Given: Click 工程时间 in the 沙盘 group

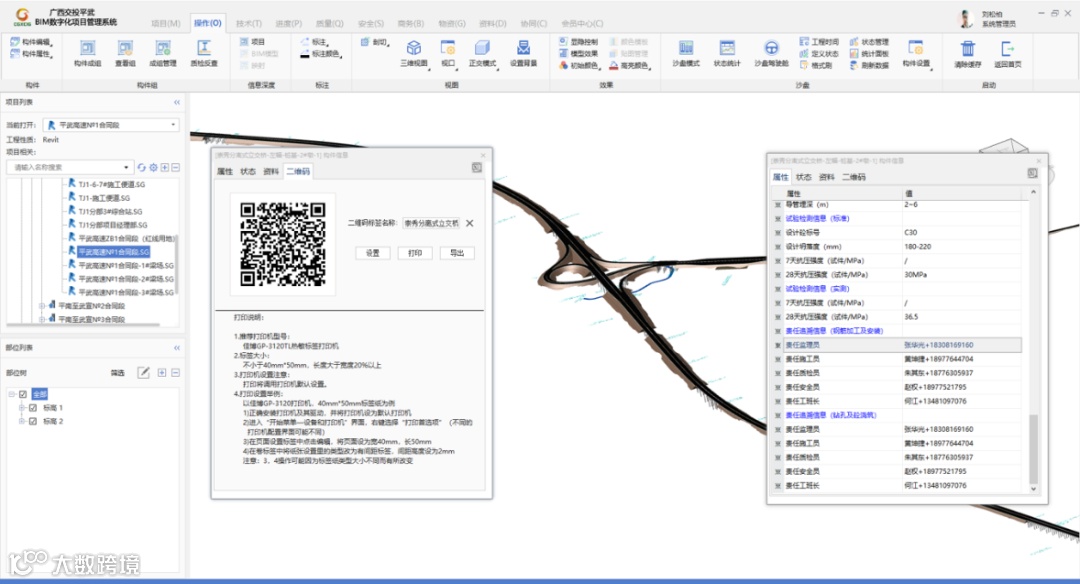Looking at the screenshot, I should pos(819,42).
